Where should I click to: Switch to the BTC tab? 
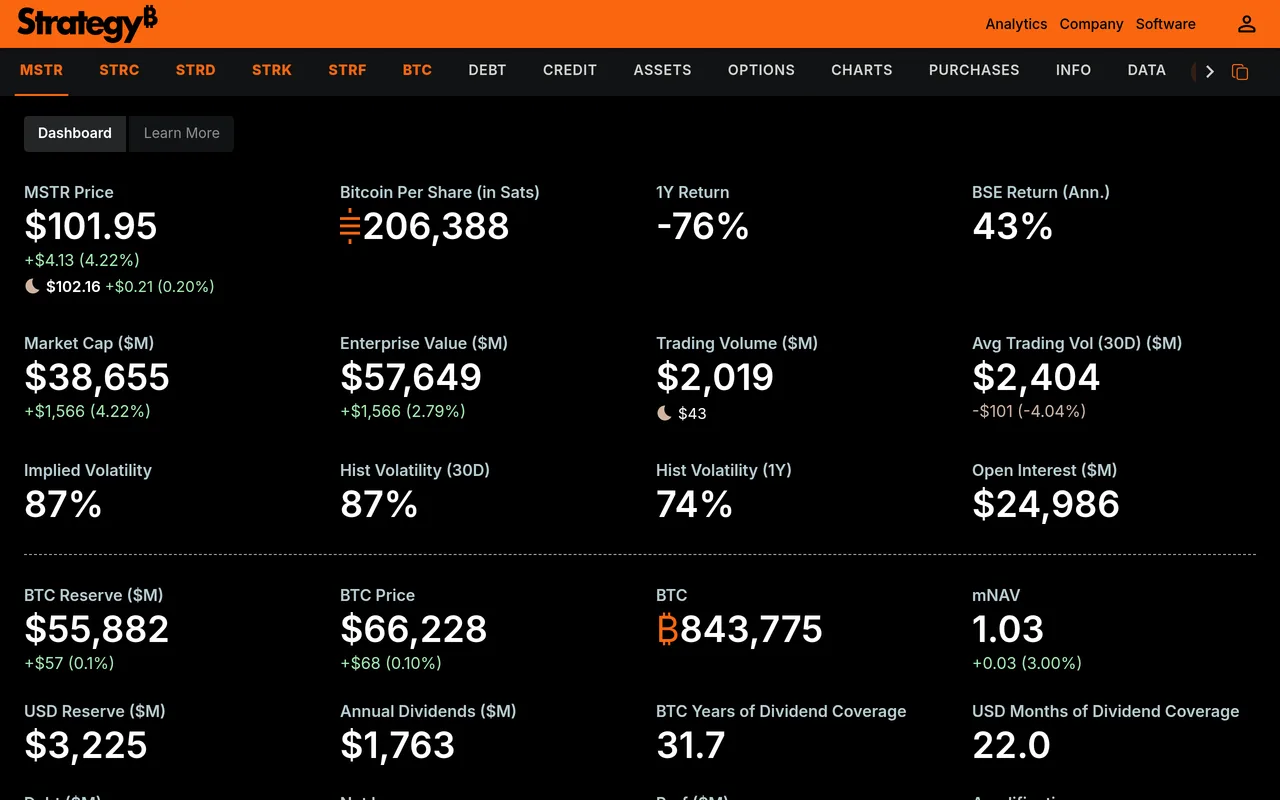417,70
